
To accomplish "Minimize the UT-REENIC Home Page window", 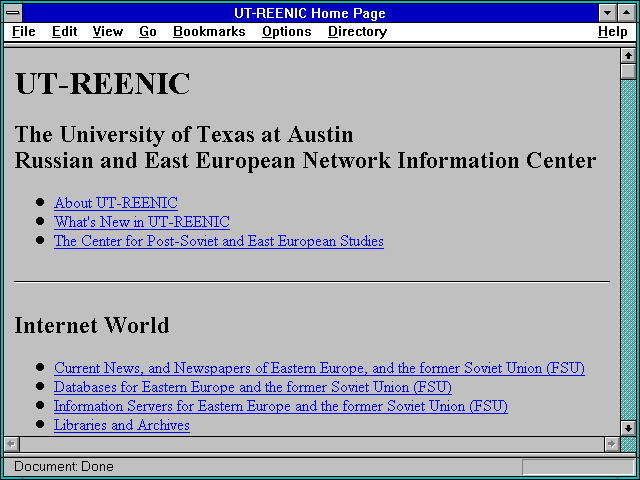I will (607, 13).
